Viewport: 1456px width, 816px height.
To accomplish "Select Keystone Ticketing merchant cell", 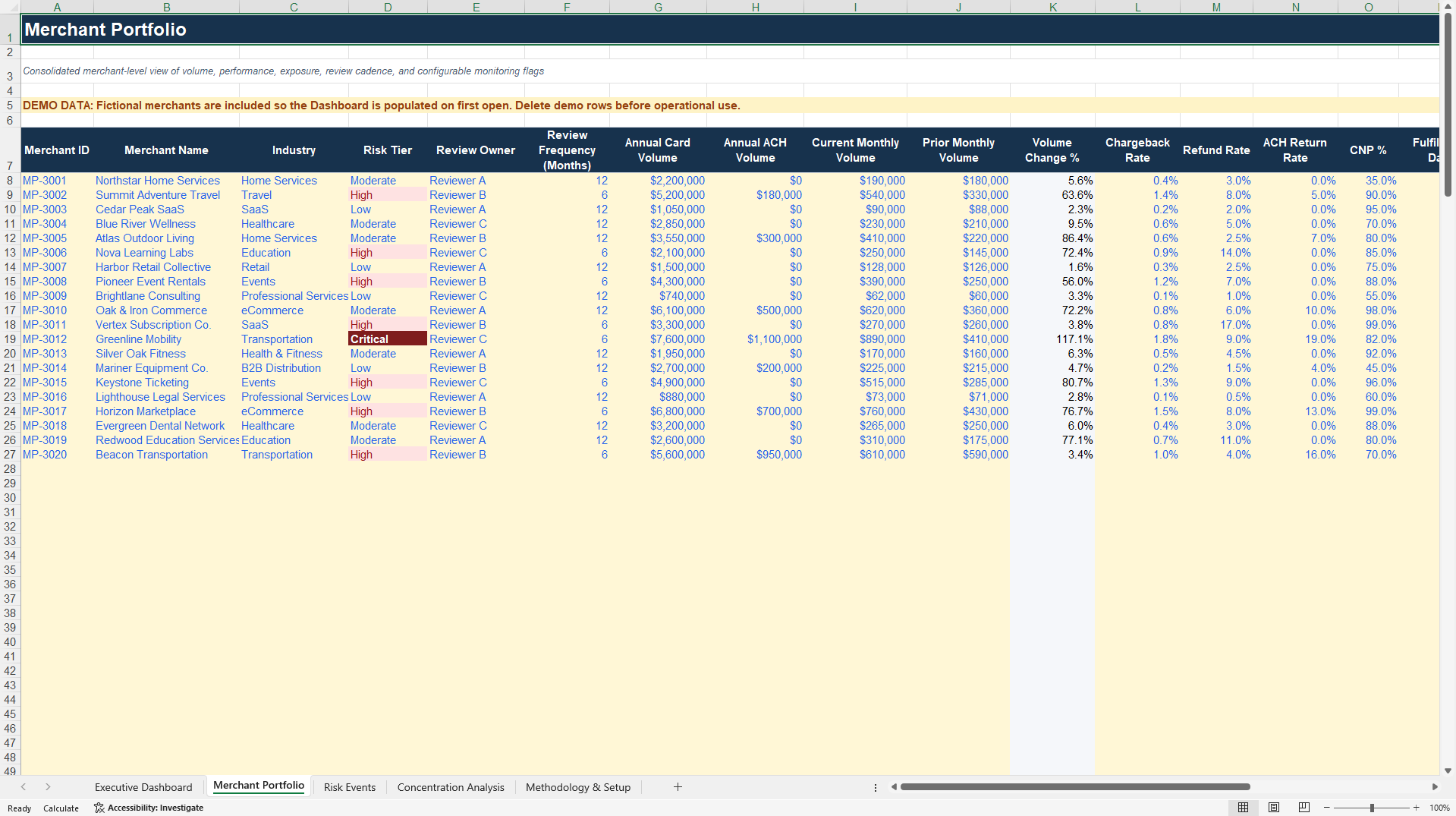I will [x=166, y=383].
